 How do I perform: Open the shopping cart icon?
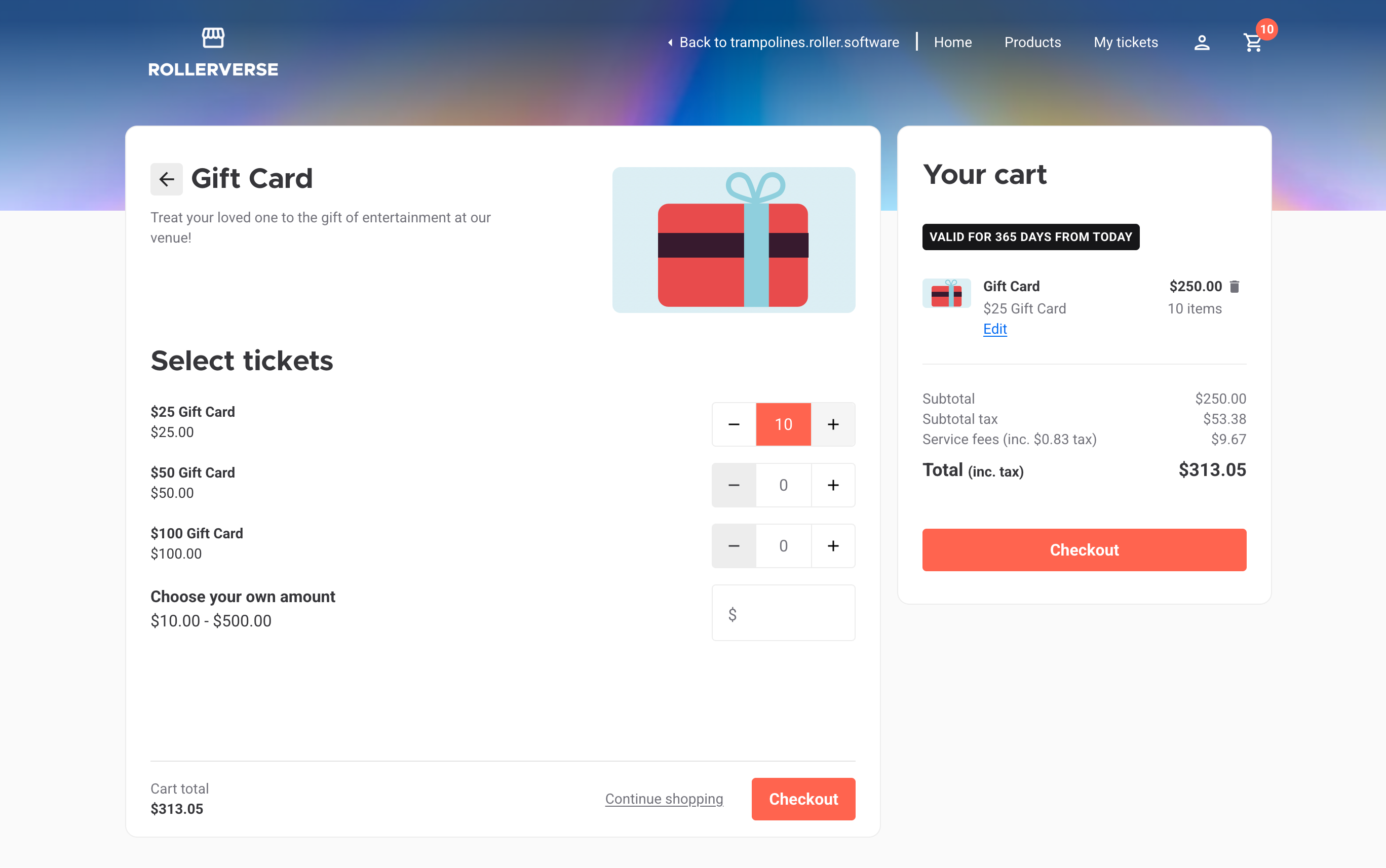[1253, 43]
